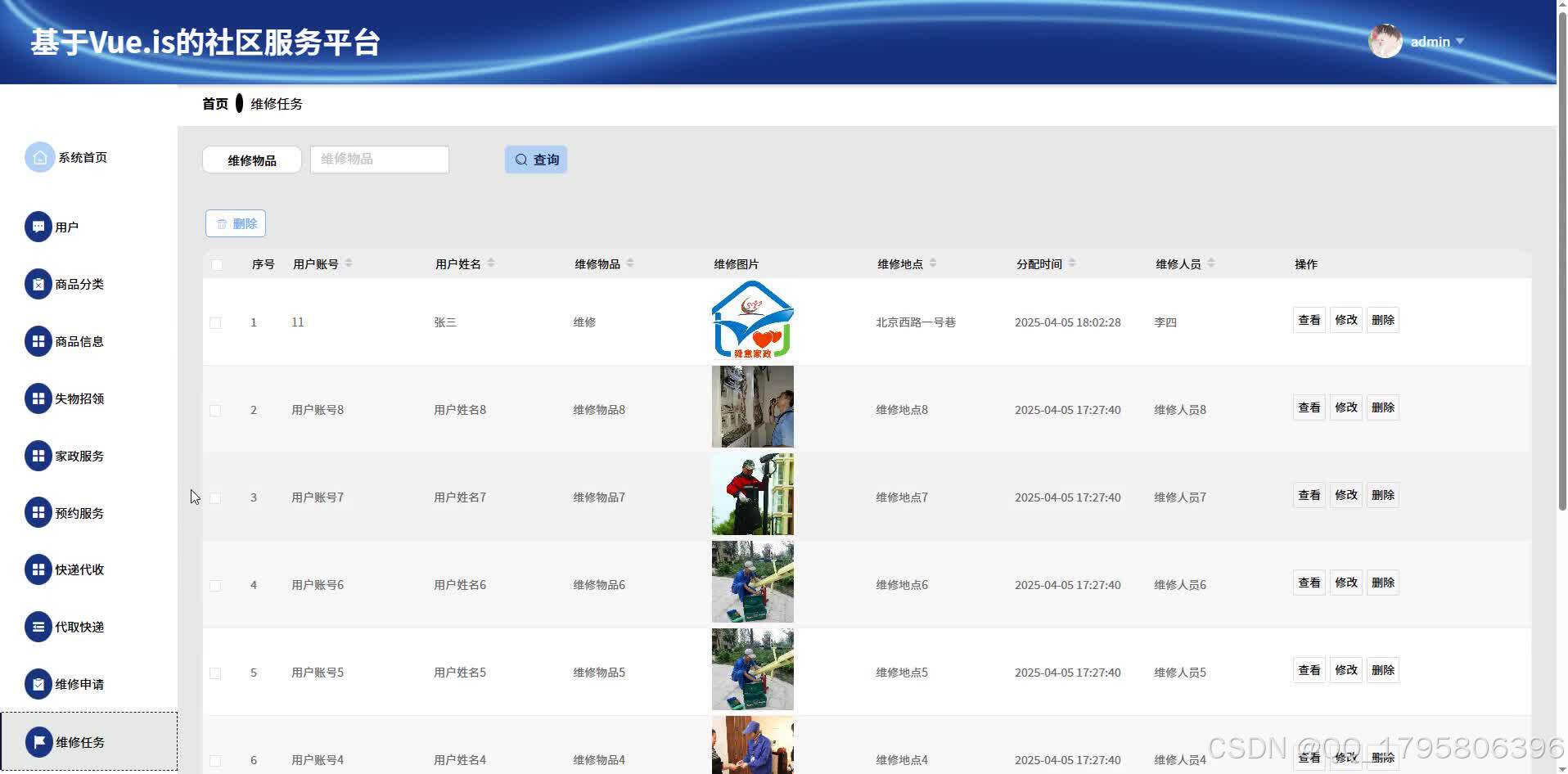The height and width of the screenshot is (774, 1568).
Task: Click the 维修人员8 cell
Action: (1180, 410)
